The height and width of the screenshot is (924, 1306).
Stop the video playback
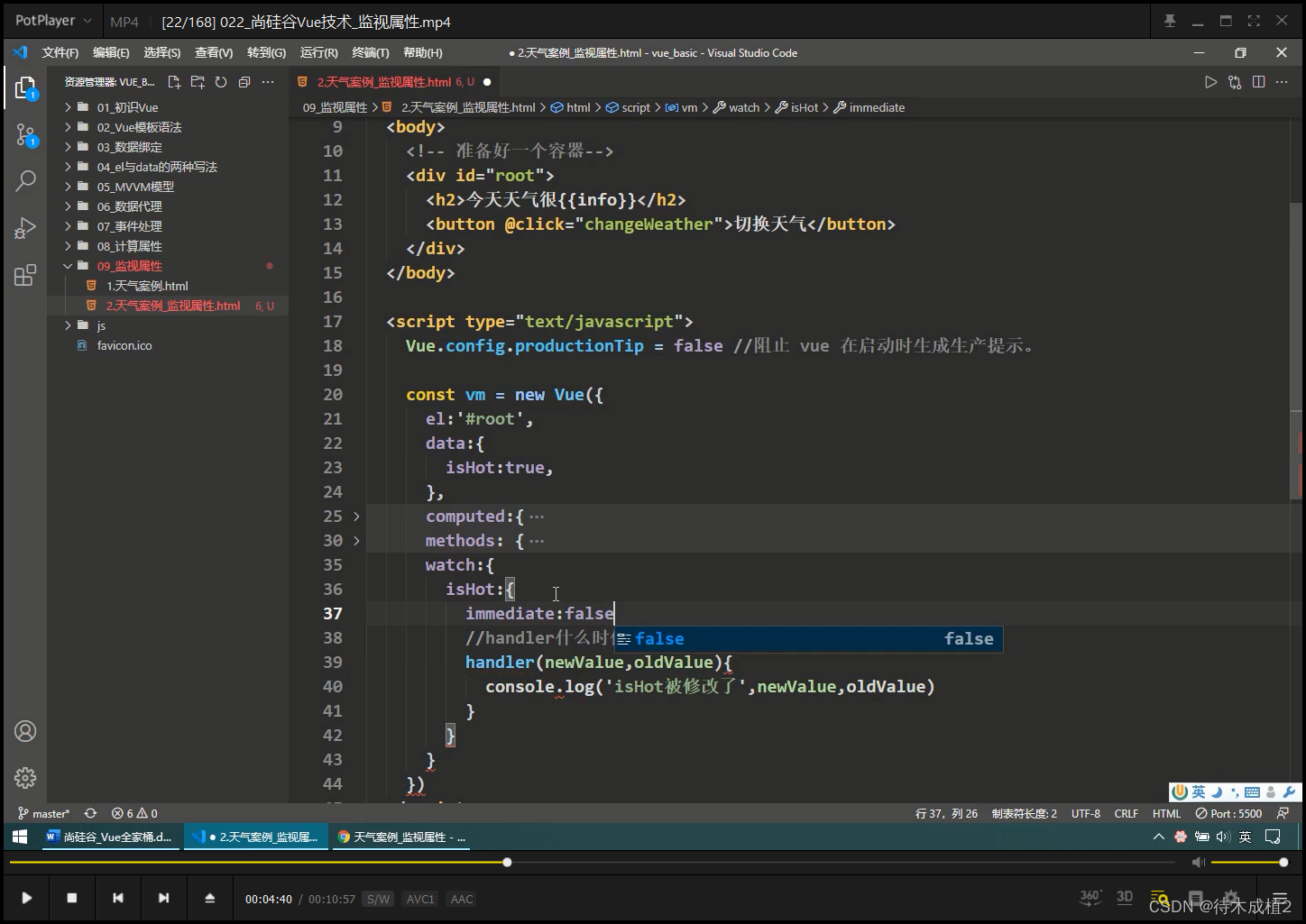[72, 898]
